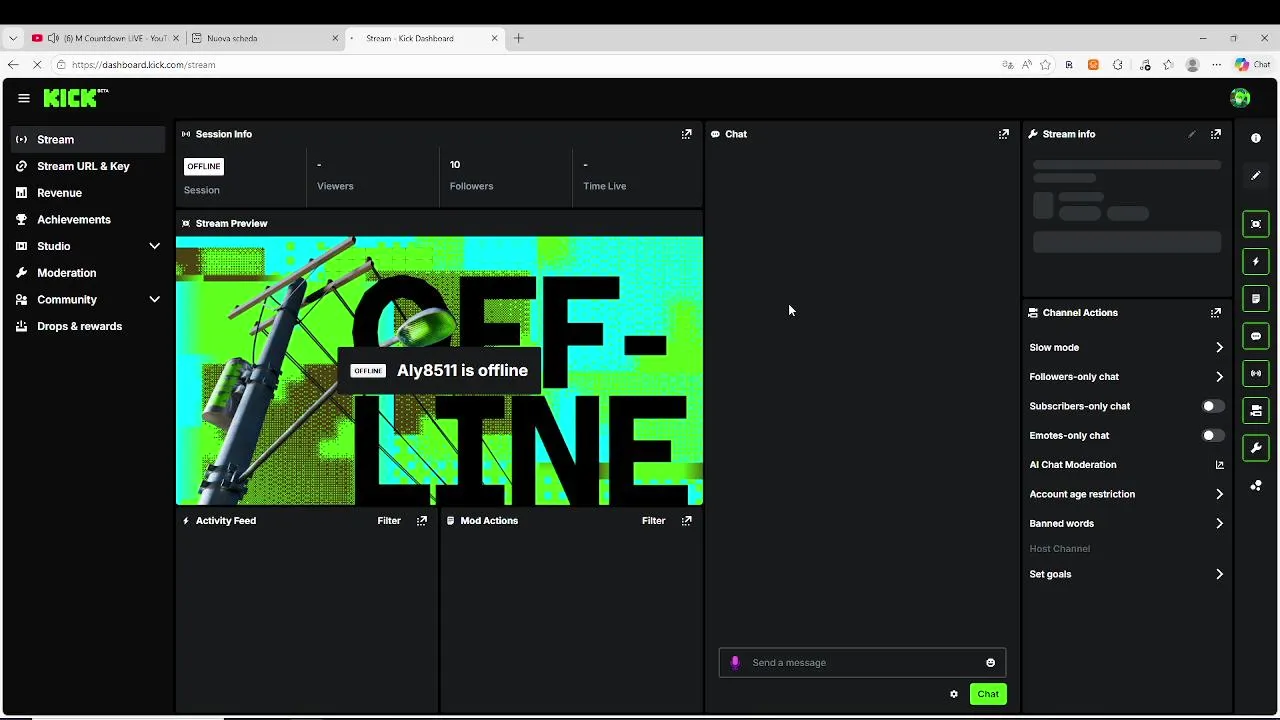
Task: Open browser Extensions puzzle icon
Action: (1117, 65)
